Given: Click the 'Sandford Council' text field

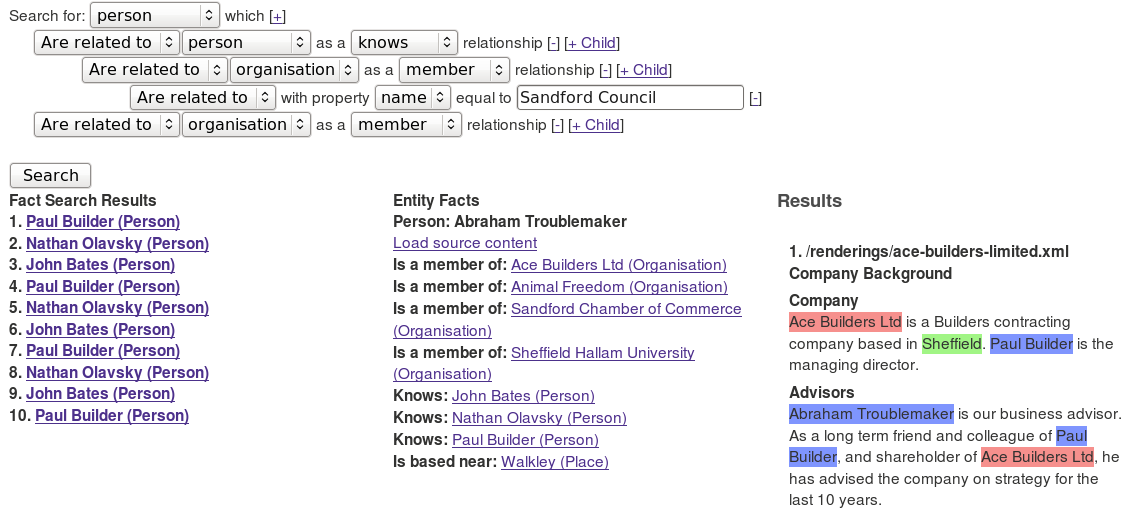Looking at the screenshot, I should point(630,98).
